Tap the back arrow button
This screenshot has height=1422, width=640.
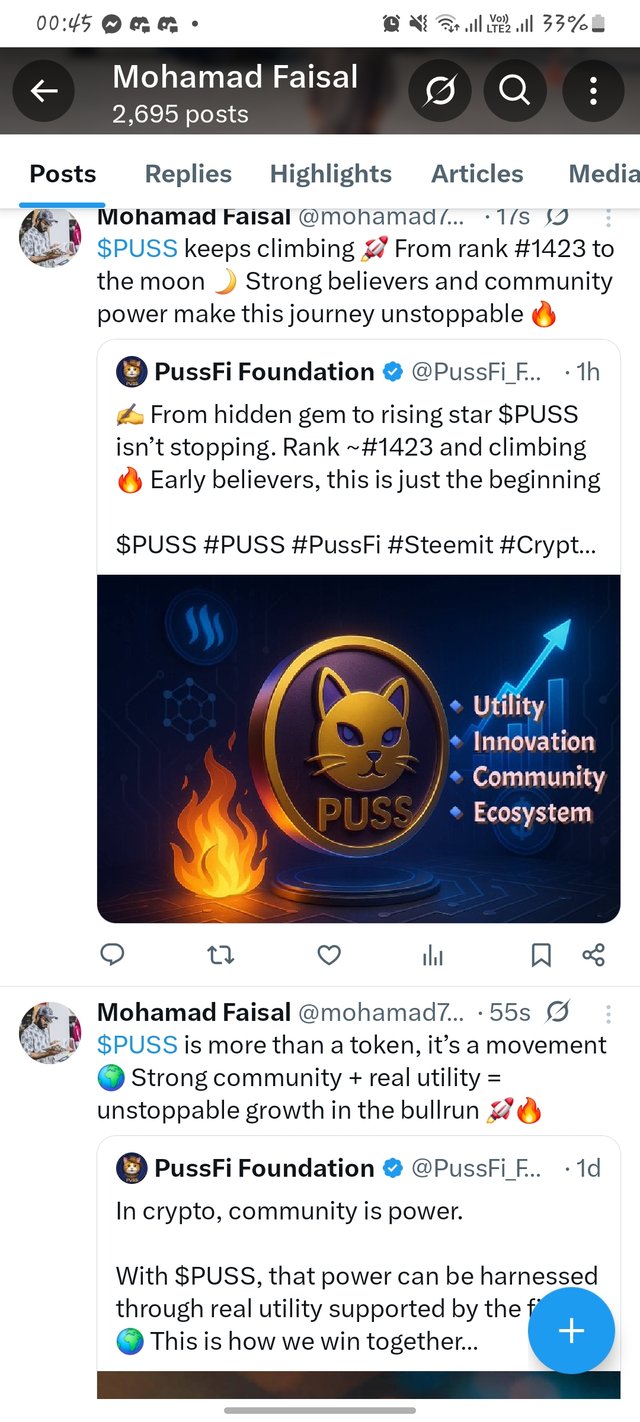pos(43,92)
